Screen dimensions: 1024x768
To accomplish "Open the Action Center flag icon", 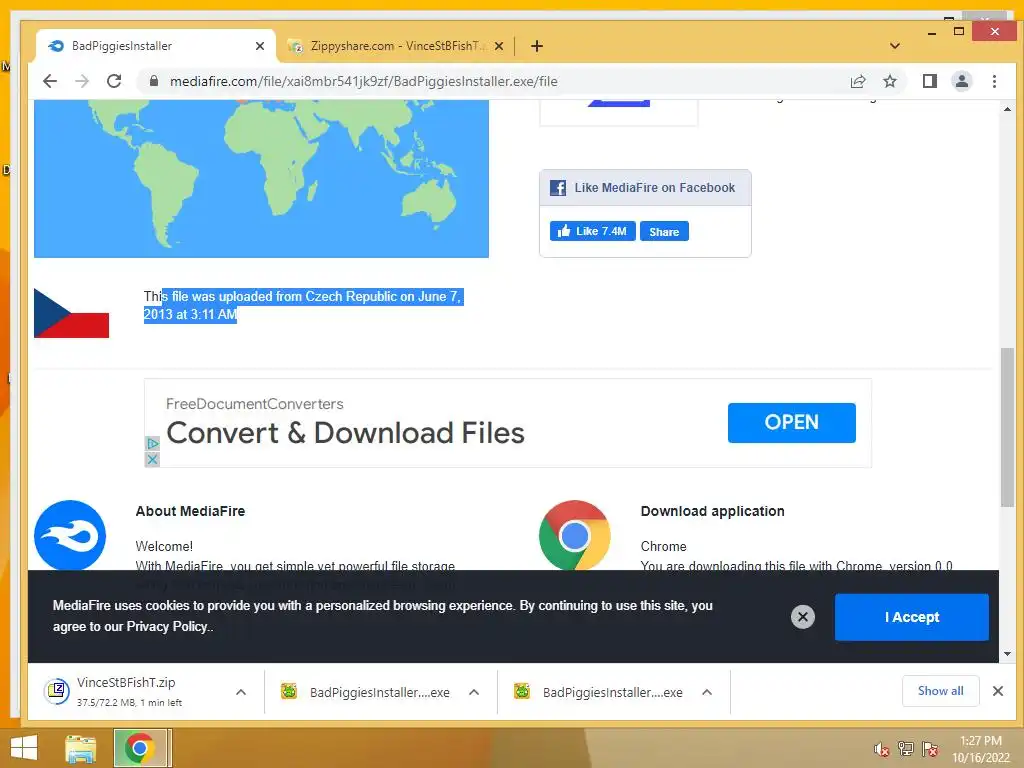I will [x=930, y=749].
